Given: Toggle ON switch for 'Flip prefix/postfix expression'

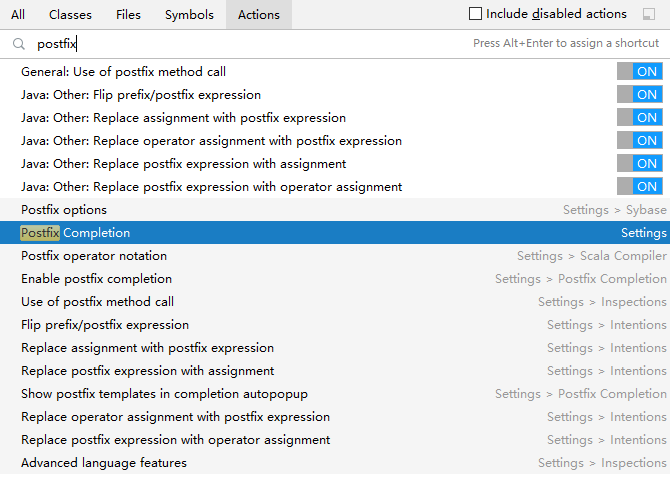Looking at the screenshot, I should click(639, 95).
